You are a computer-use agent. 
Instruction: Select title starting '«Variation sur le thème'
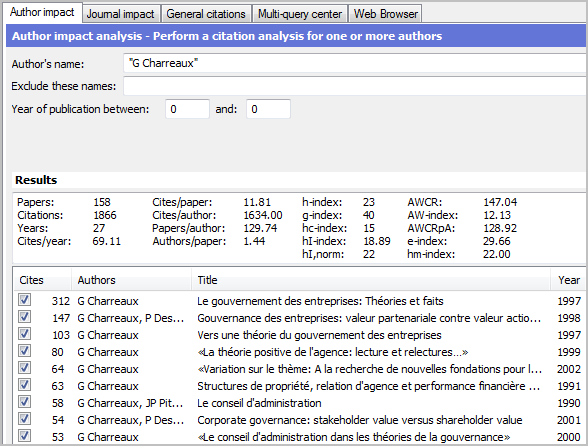[x=370, y=369]
